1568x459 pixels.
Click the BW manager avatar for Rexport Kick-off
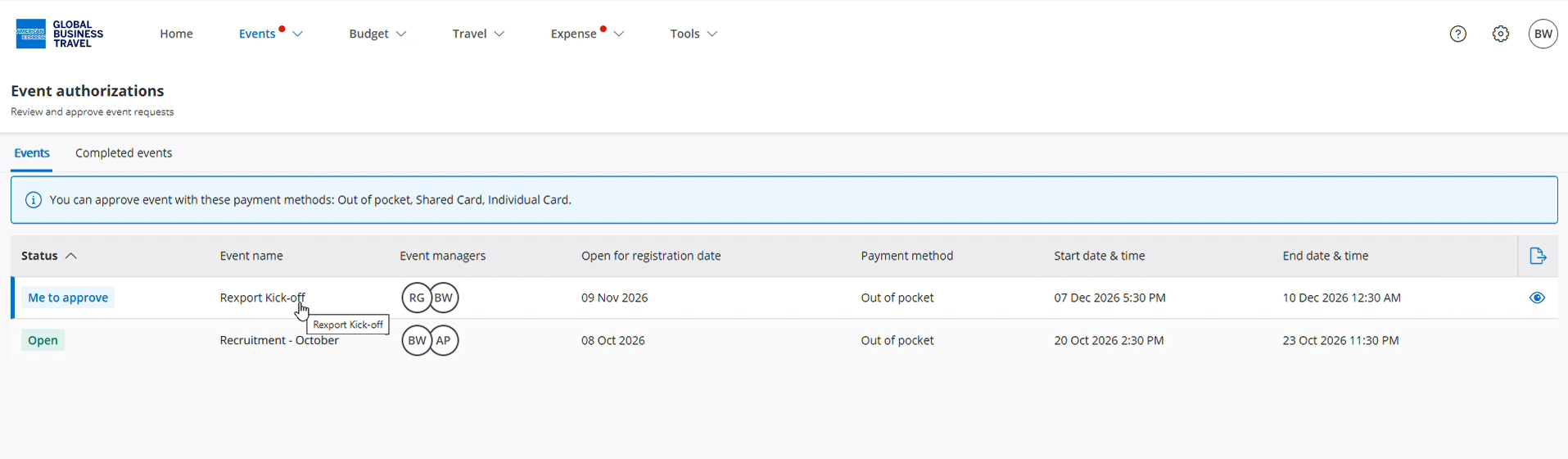(444, 298)
